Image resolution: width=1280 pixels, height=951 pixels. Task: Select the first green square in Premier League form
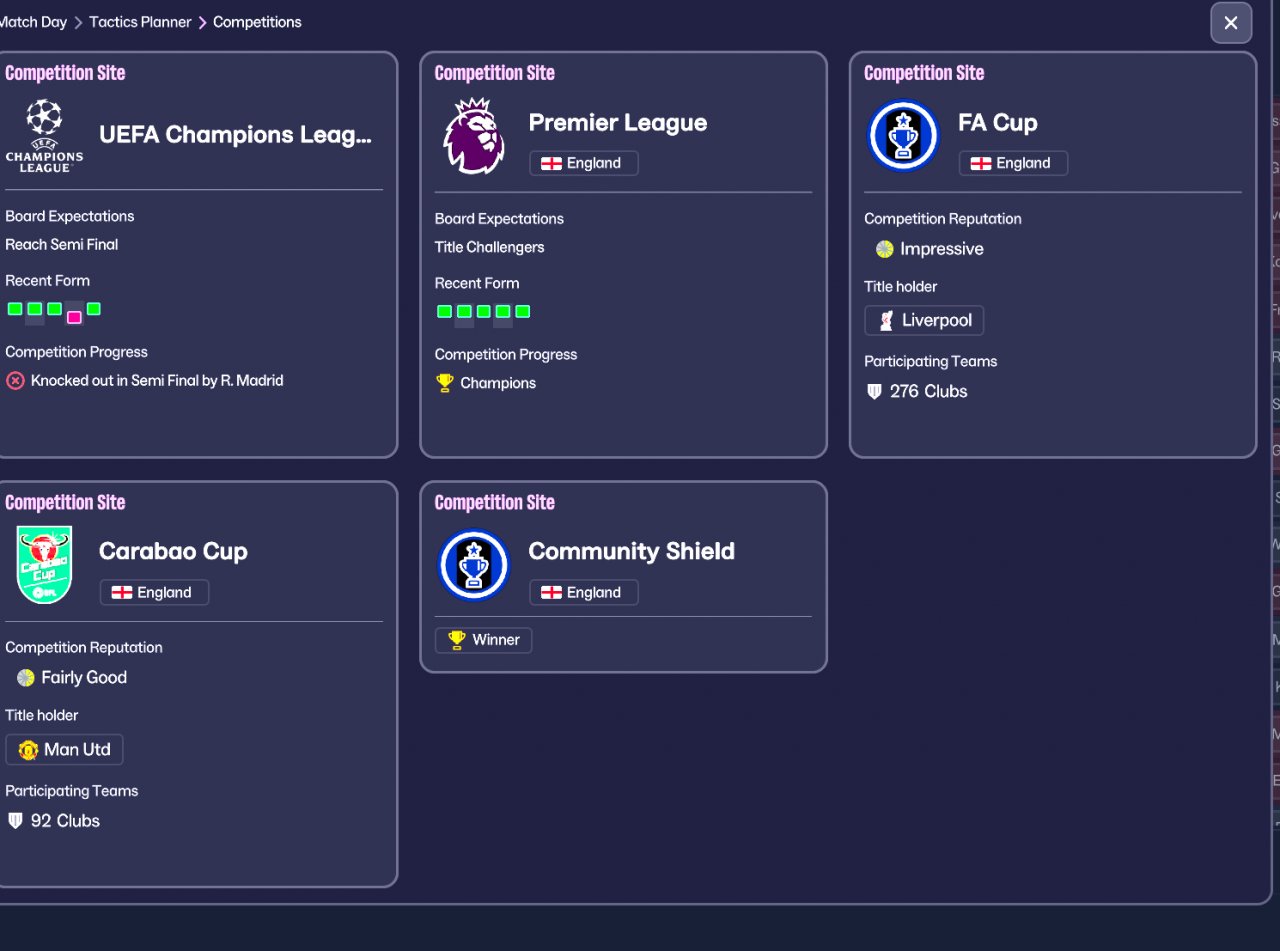444,312
